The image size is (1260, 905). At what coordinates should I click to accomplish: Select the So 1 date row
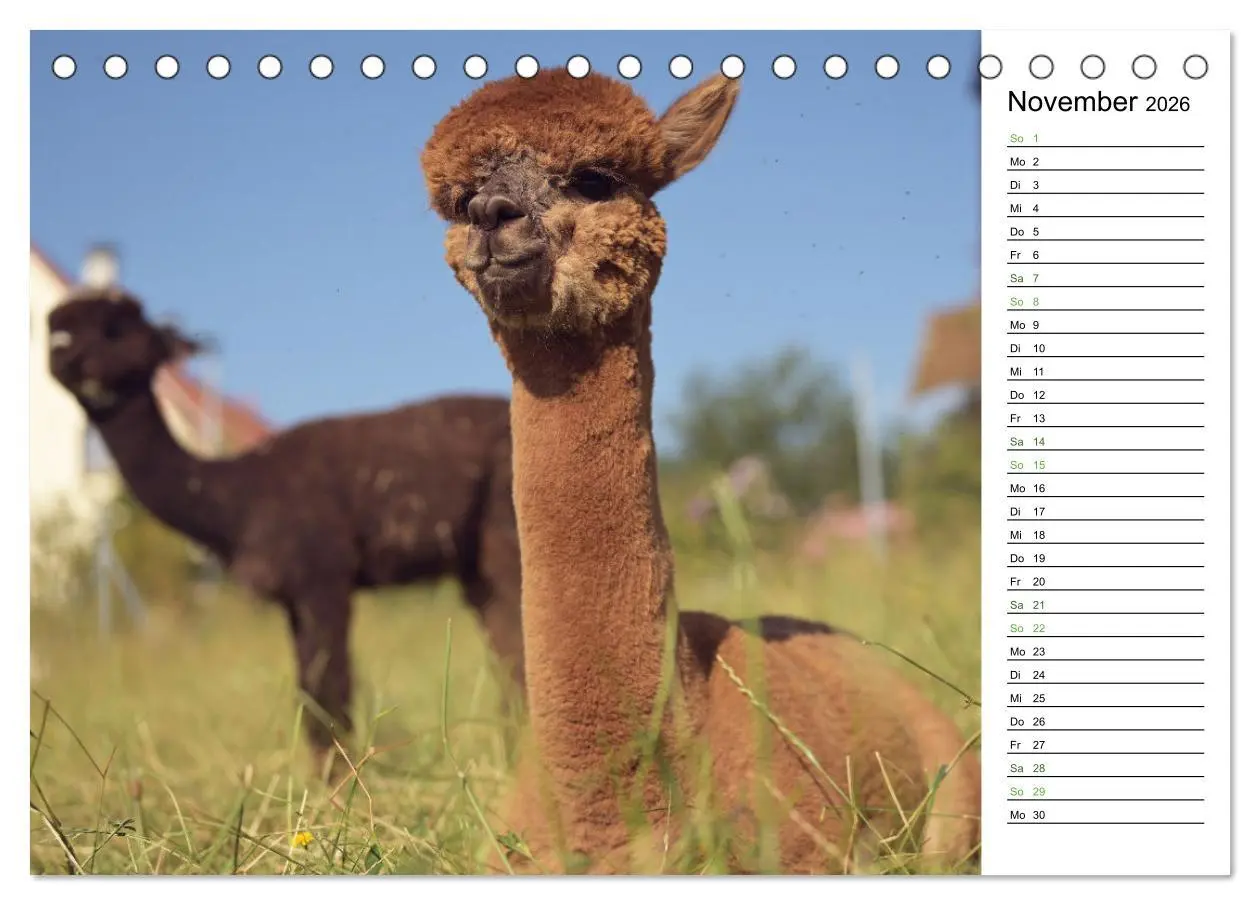click(x=1105, y=138)
